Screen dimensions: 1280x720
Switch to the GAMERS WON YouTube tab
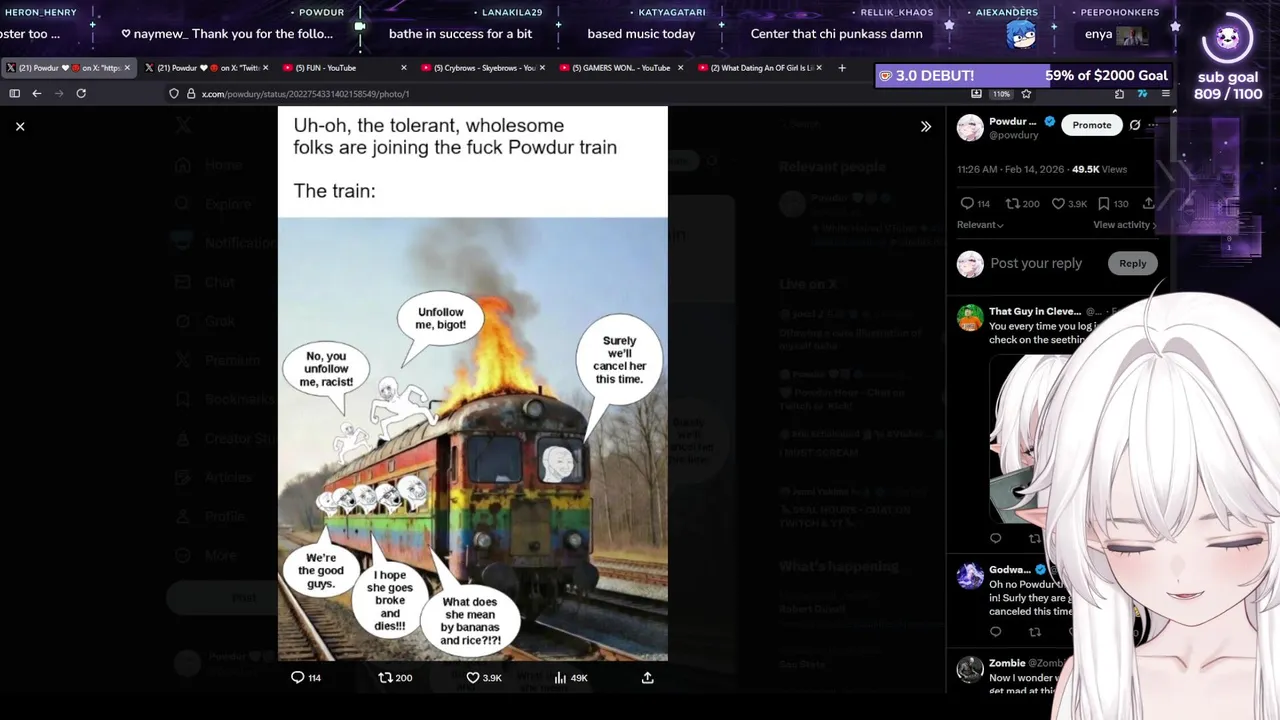point(619,68)
